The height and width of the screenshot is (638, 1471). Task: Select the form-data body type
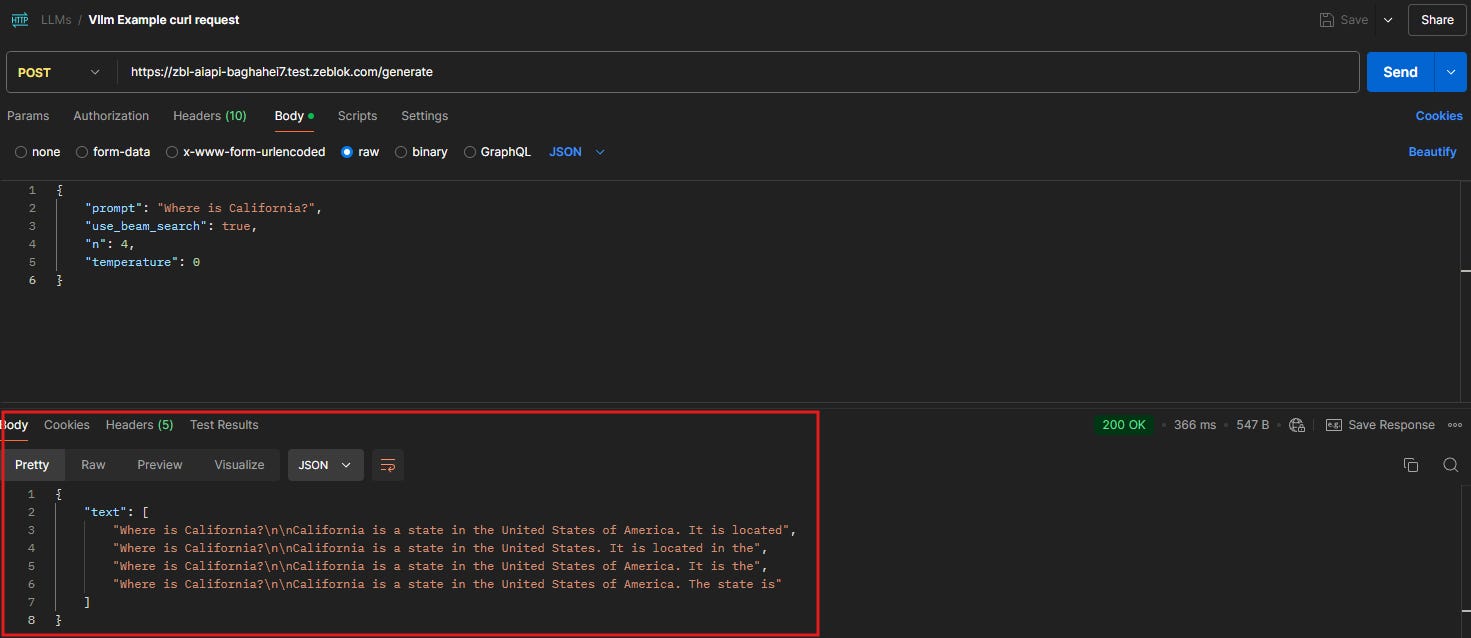tap(113, 152)
